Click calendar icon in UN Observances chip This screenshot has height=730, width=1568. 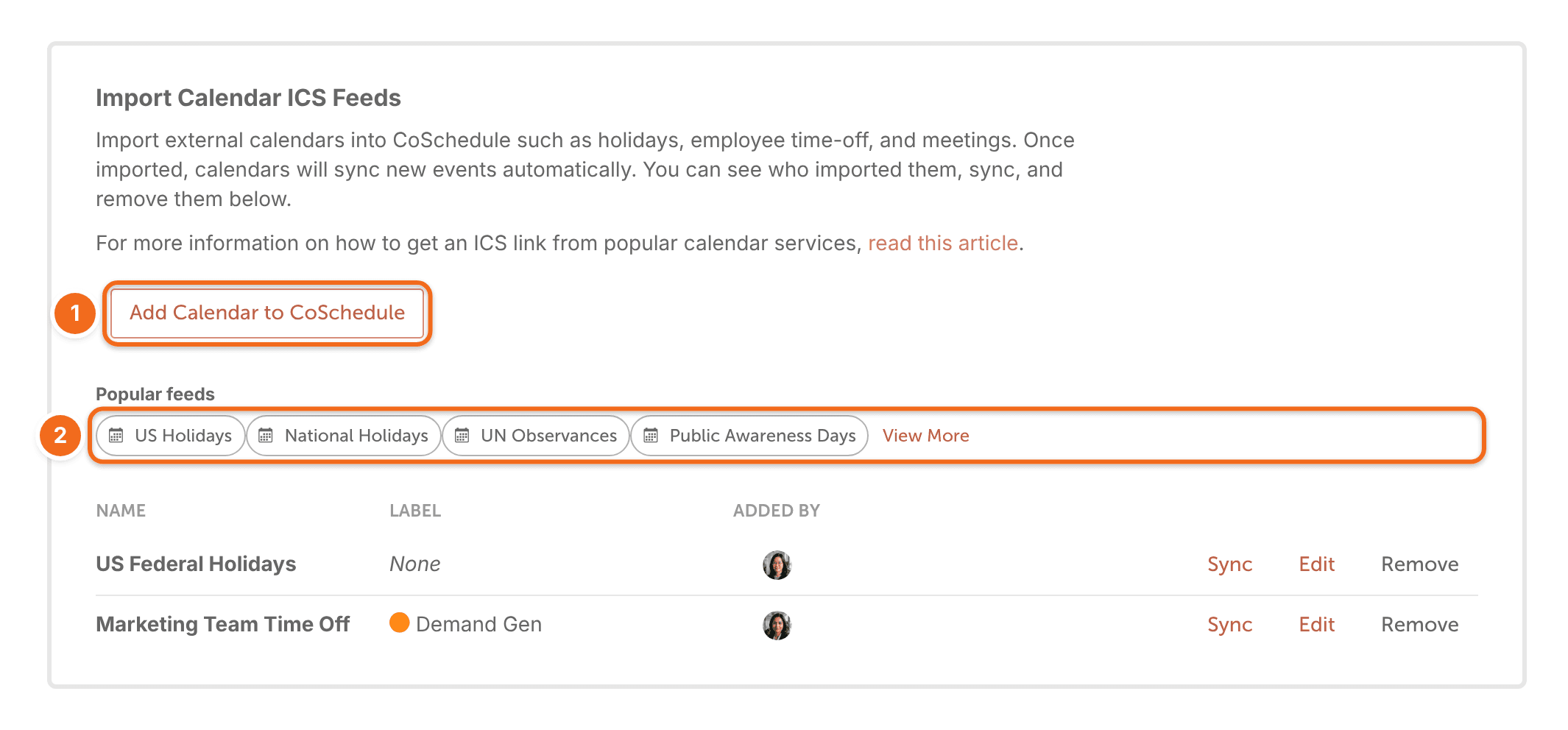point(462,436)
